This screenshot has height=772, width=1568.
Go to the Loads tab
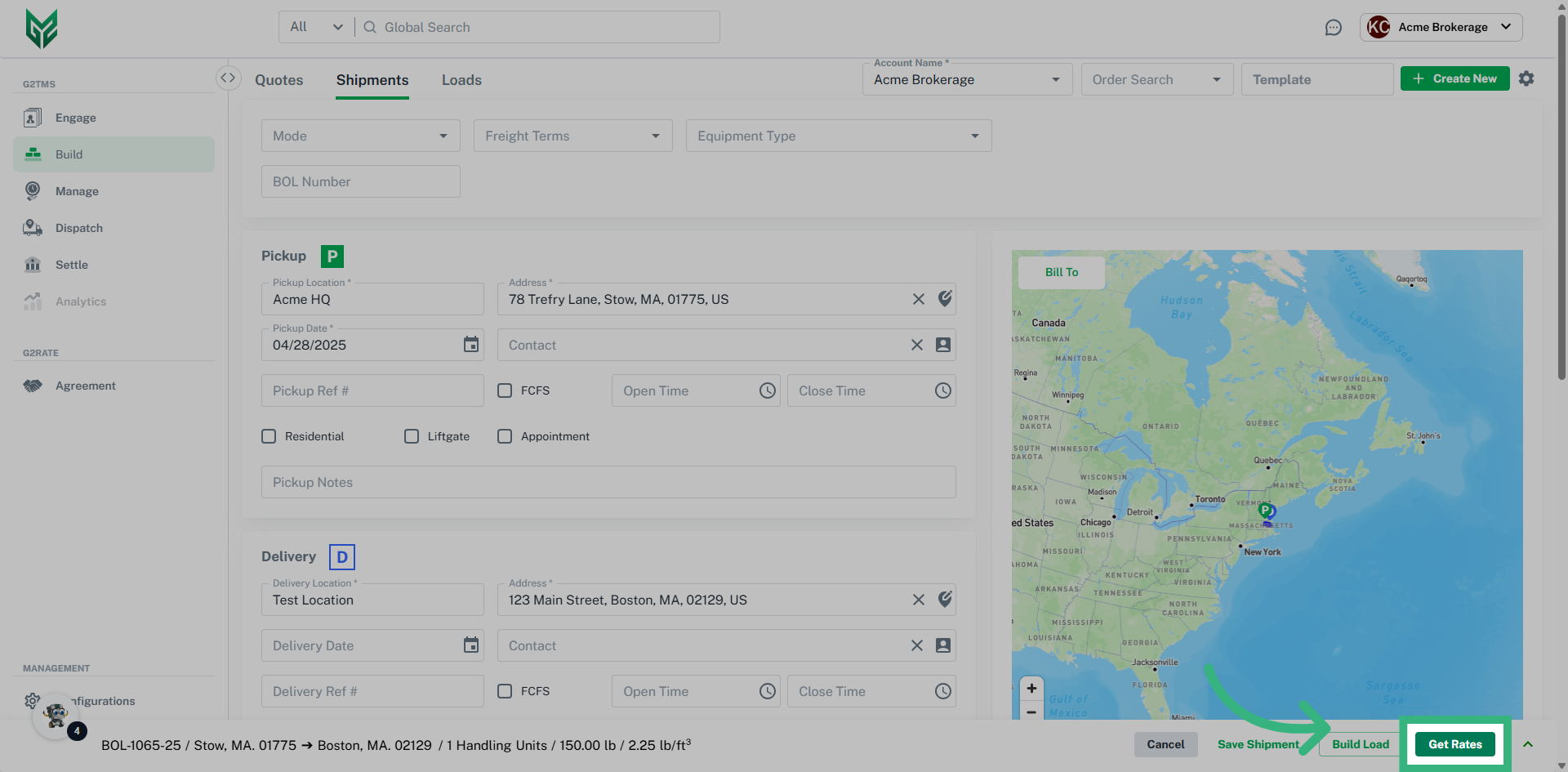[x=461, y=80]
